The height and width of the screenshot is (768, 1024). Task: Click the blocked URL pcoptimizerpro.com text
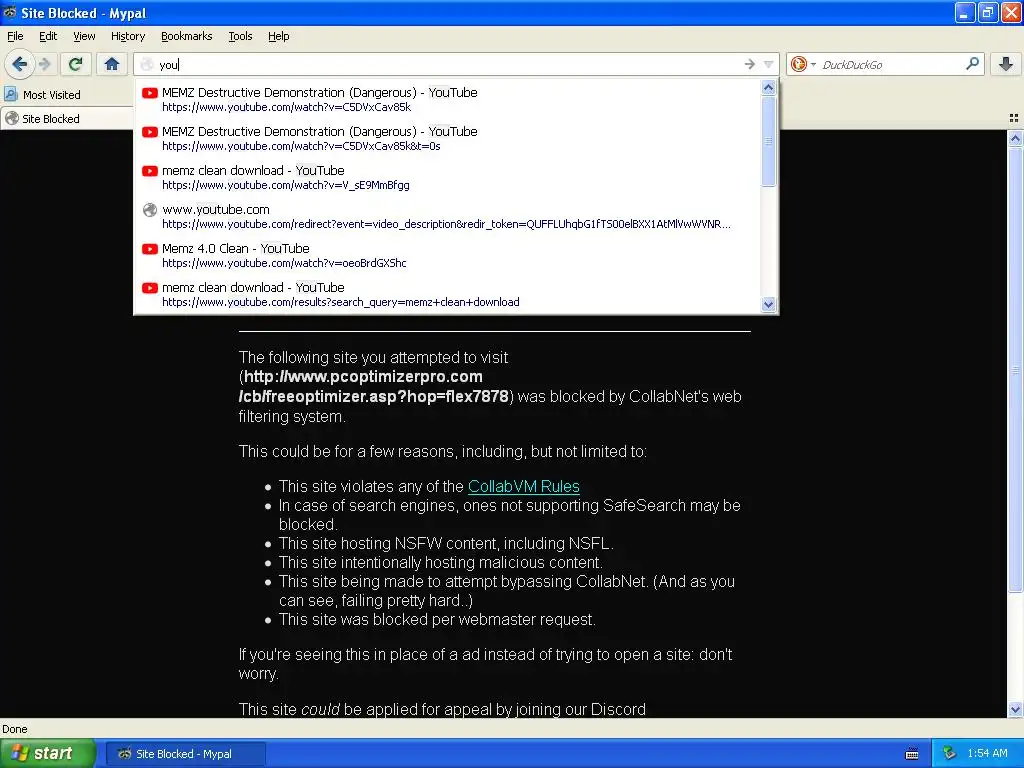[374, 387]
